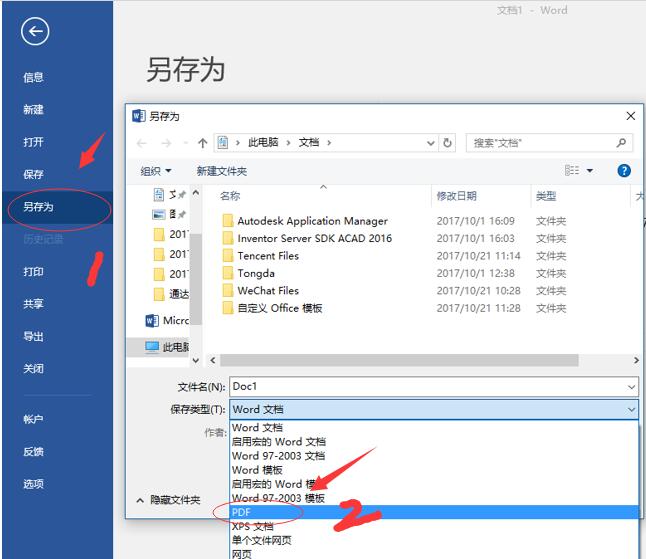Select the Tongda folder
The width and height of the screenshot is (646, 559).
[x=248, y=274]
